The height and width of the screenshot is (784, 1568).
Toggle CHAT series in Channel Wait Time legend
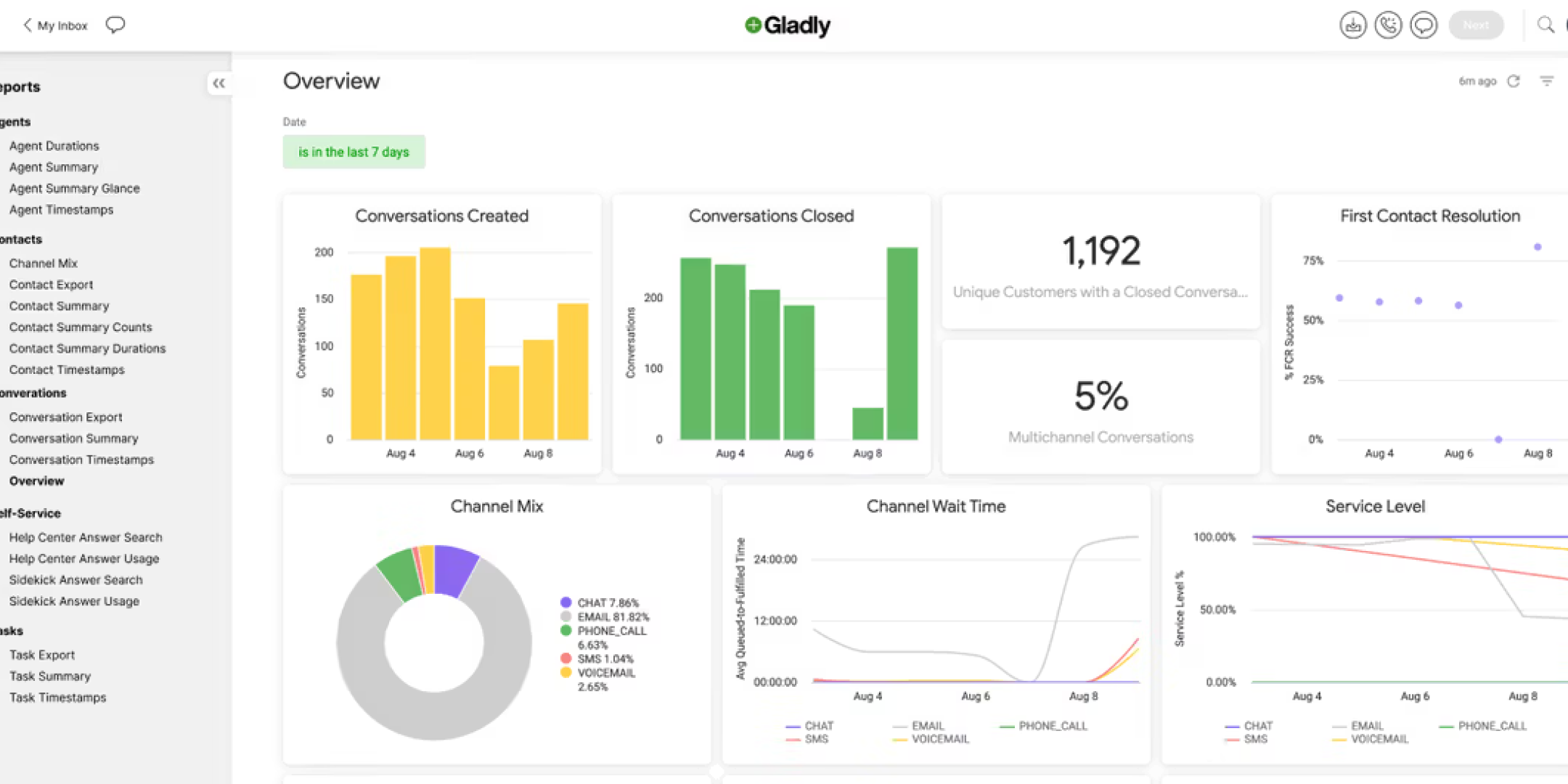[818, 725]
